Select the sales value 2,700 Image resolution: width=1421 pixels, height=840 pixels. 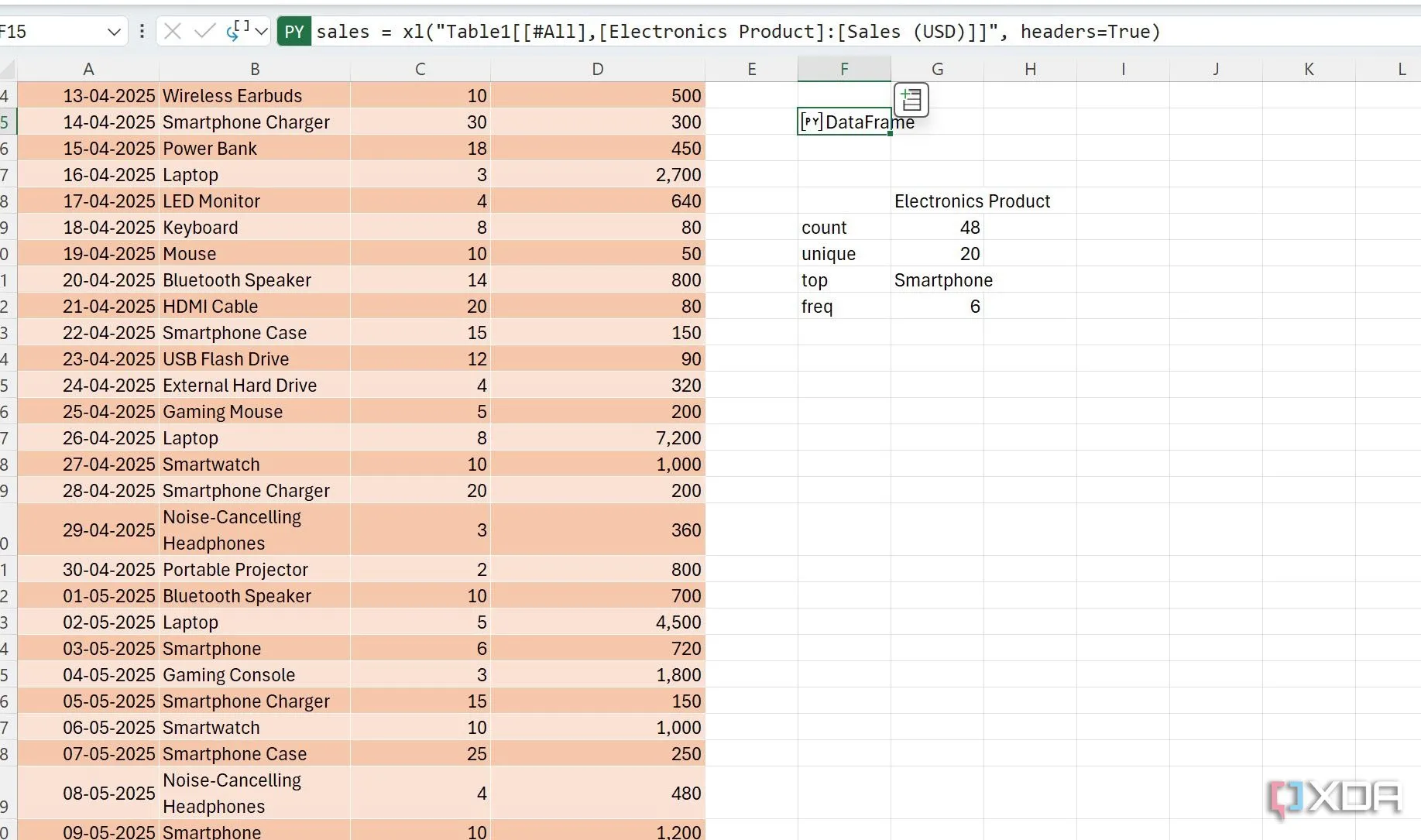[x=598, y=175]
